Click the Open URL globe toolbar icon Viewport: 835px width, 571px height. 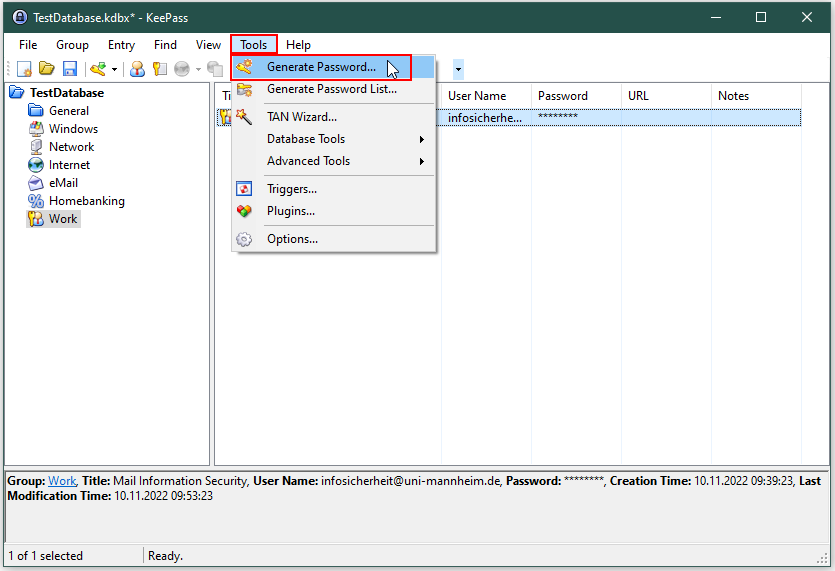click(182, 69)
